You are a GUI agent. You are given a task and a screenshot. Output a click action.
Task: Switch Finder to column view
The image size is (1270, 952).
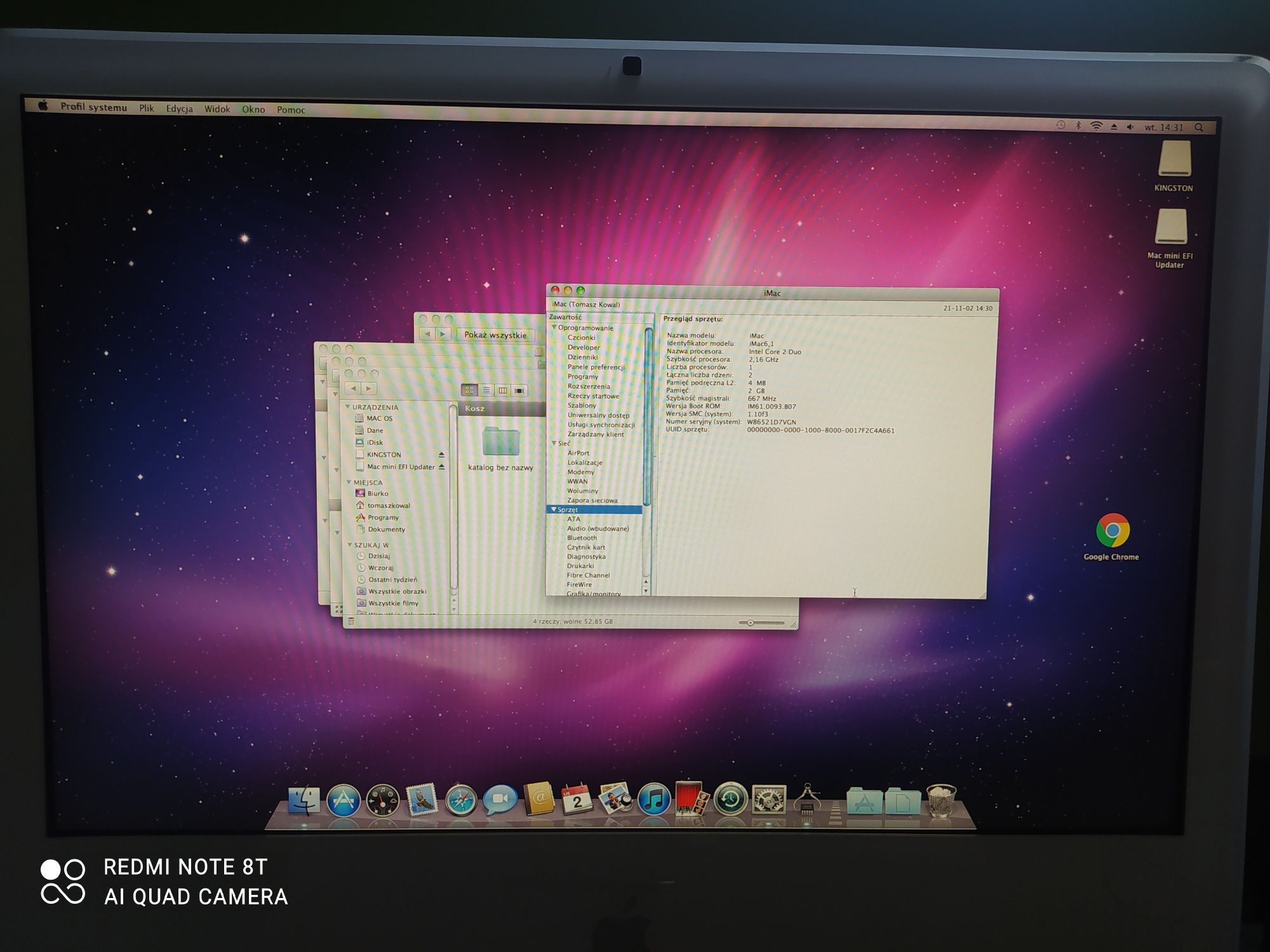(502, 390)
